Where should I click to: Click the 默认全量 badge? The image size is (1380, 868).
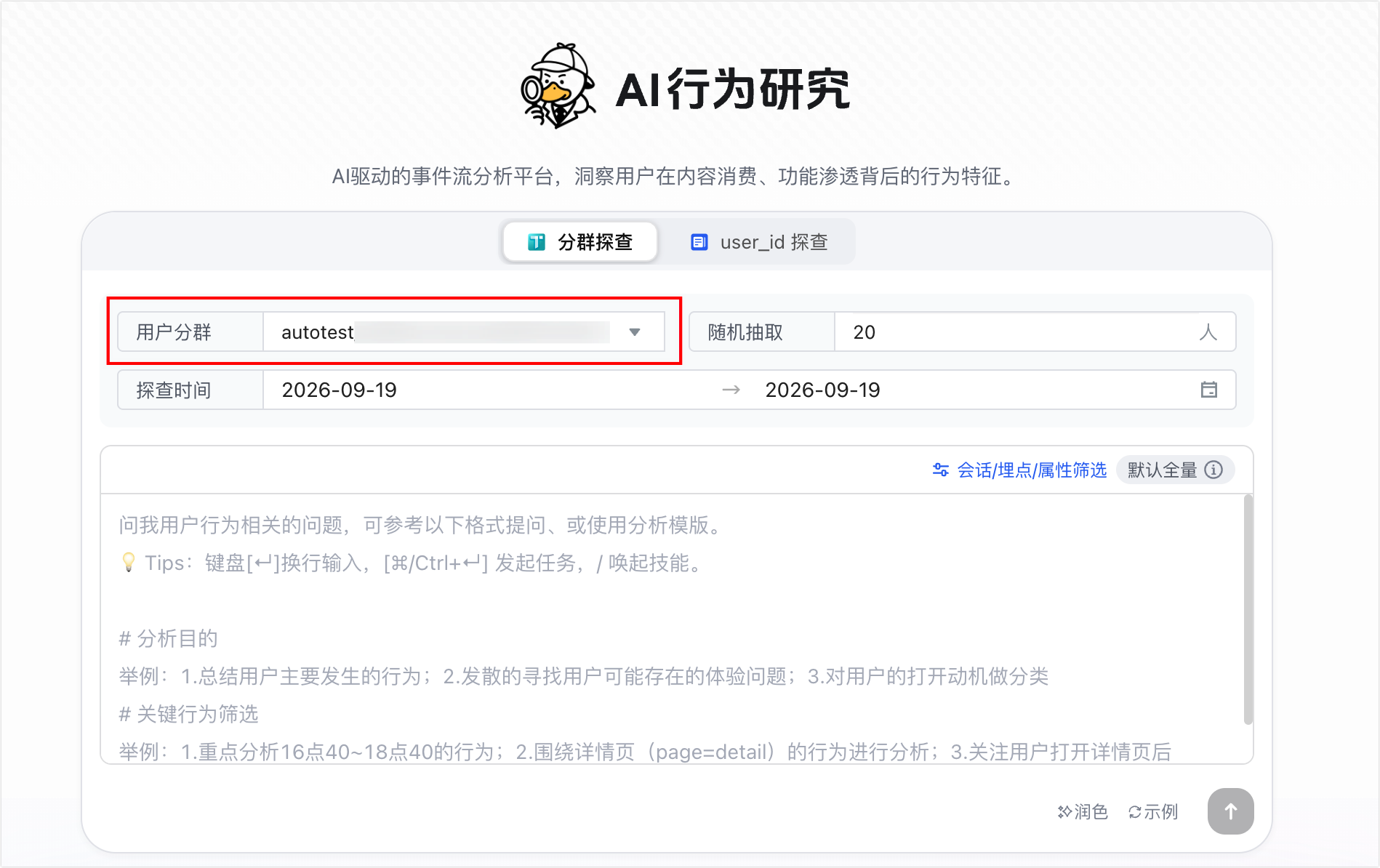pos(1175,470)
